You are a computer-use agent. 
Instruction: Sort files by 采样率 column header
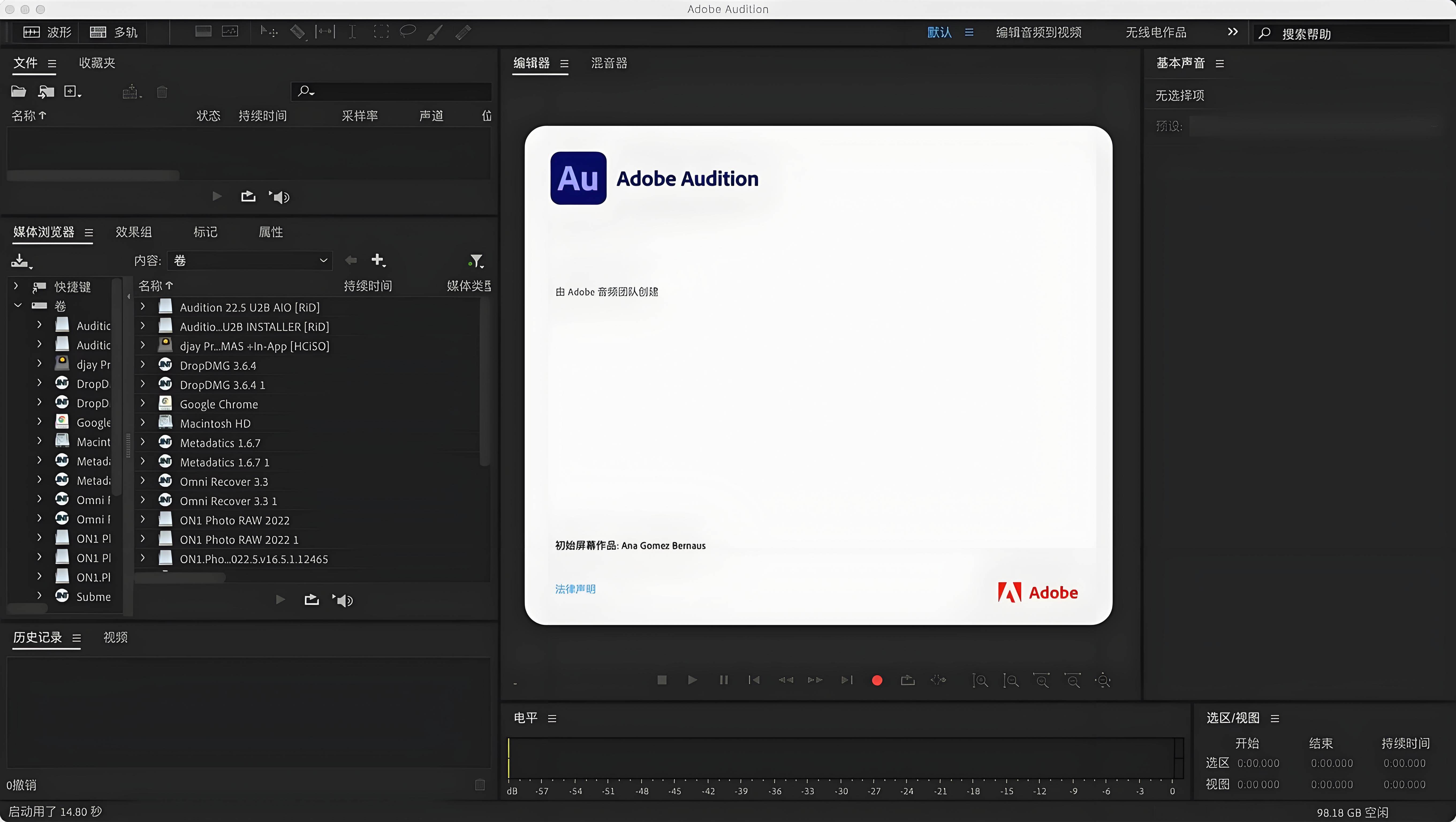359,116
